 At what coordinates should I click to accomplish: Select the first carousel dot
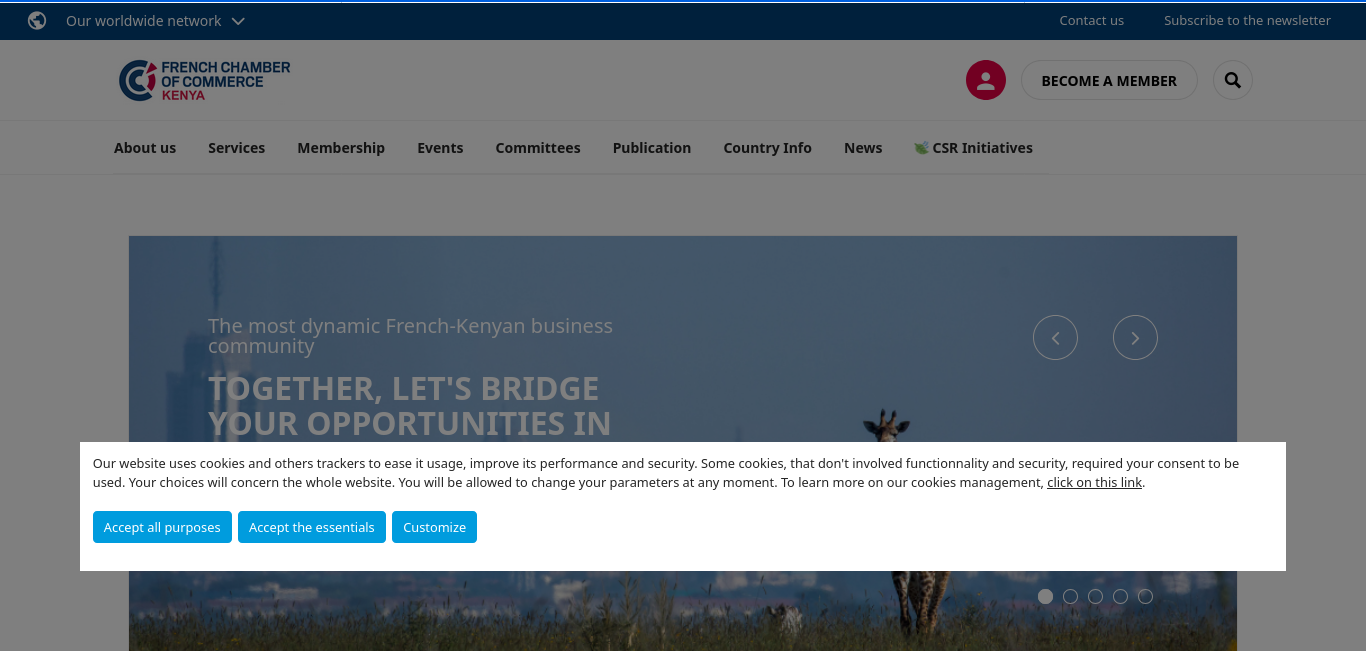click(1045, 596)
